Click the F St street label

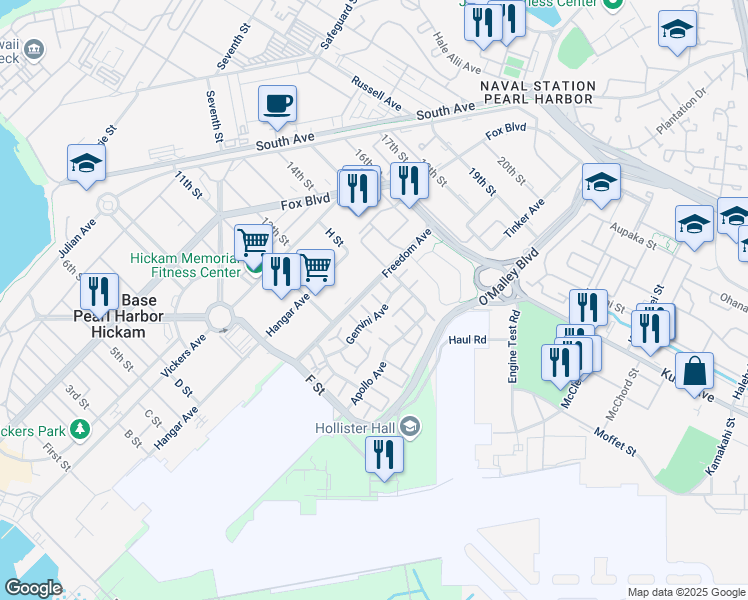315,384
